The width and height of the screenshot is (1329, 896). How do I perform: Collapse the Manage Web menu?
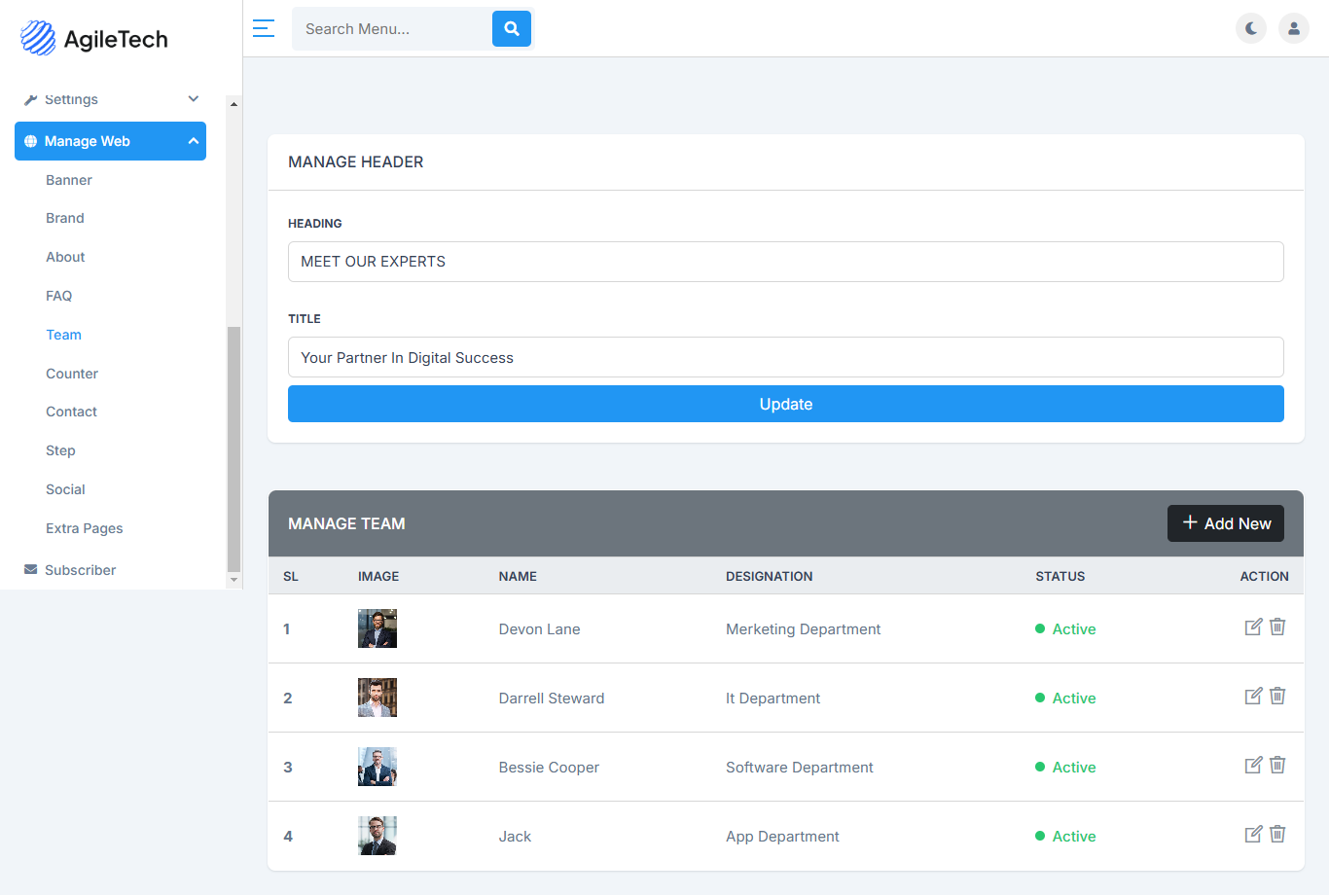pos(110,141)
